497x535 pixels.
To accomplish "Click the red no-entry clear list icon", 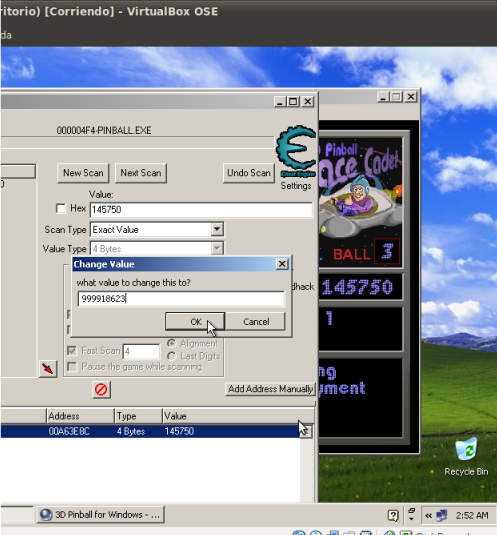I will [101, 389].
